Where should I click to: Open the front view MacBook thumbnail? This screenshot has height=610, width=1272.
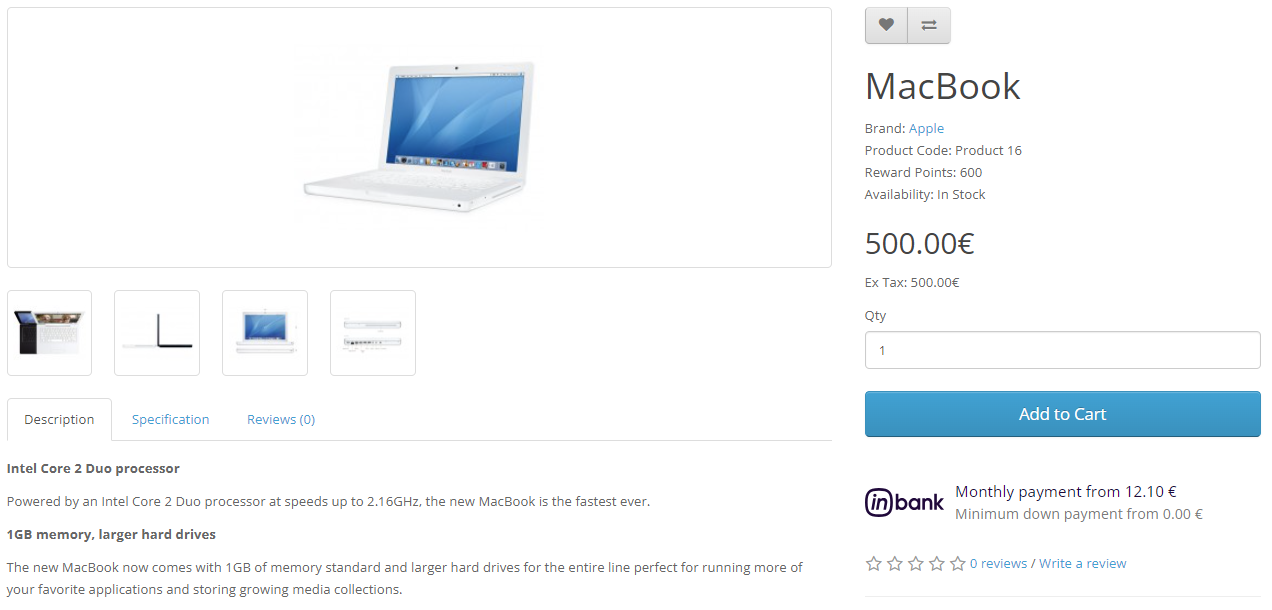tap(265, 333)
